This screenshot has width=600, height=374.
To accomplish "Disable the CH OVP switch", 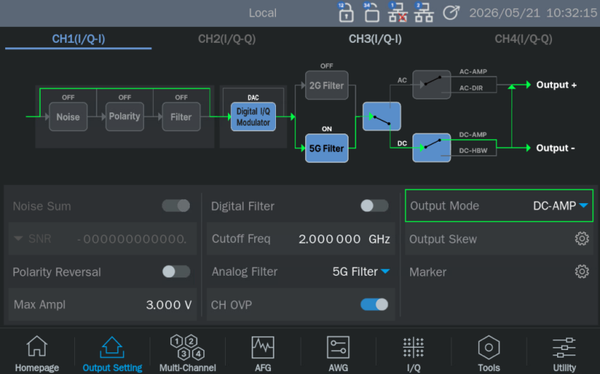I will pos(374,305).
